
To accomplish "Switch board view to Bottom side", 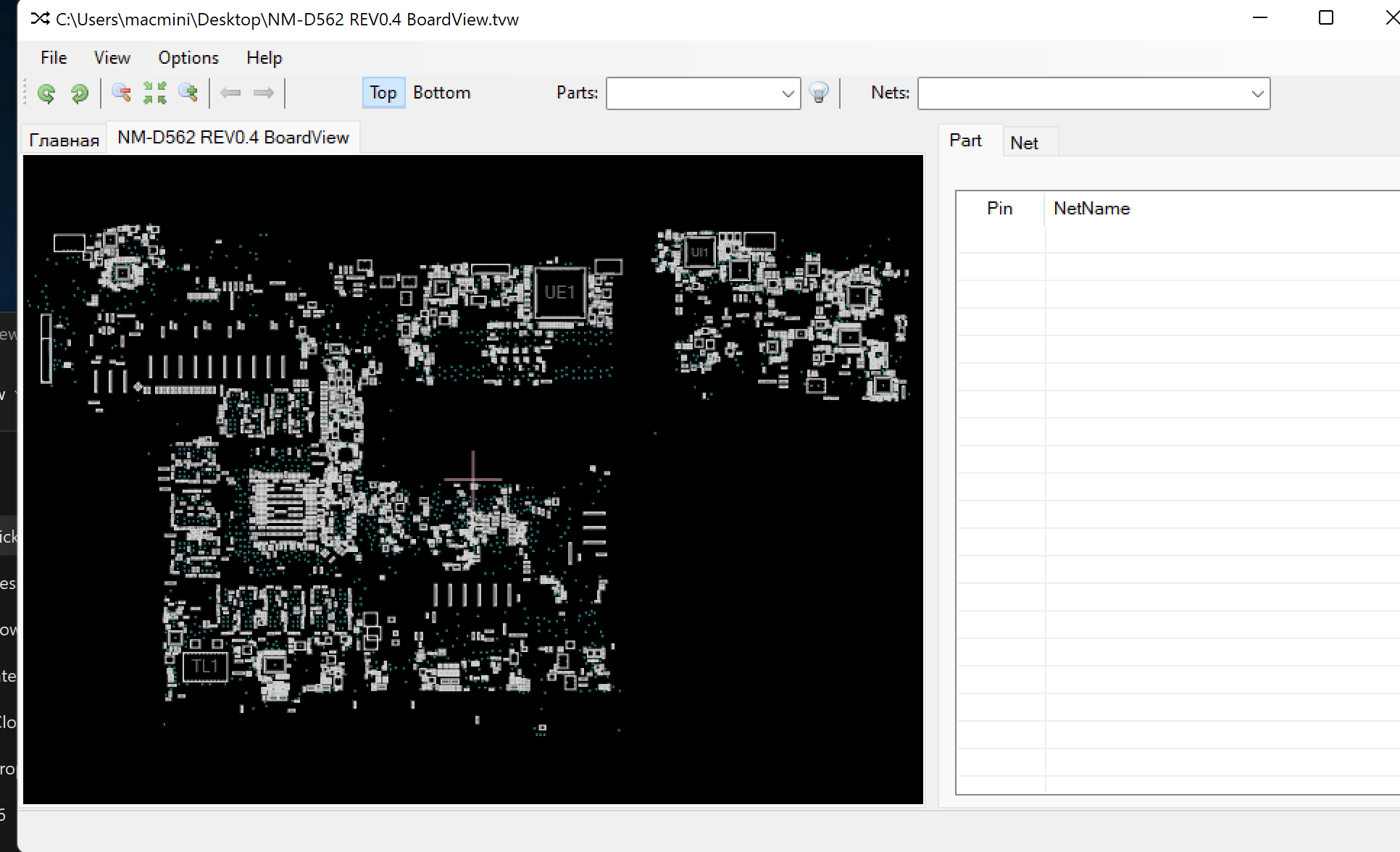I will click(441, 92).
